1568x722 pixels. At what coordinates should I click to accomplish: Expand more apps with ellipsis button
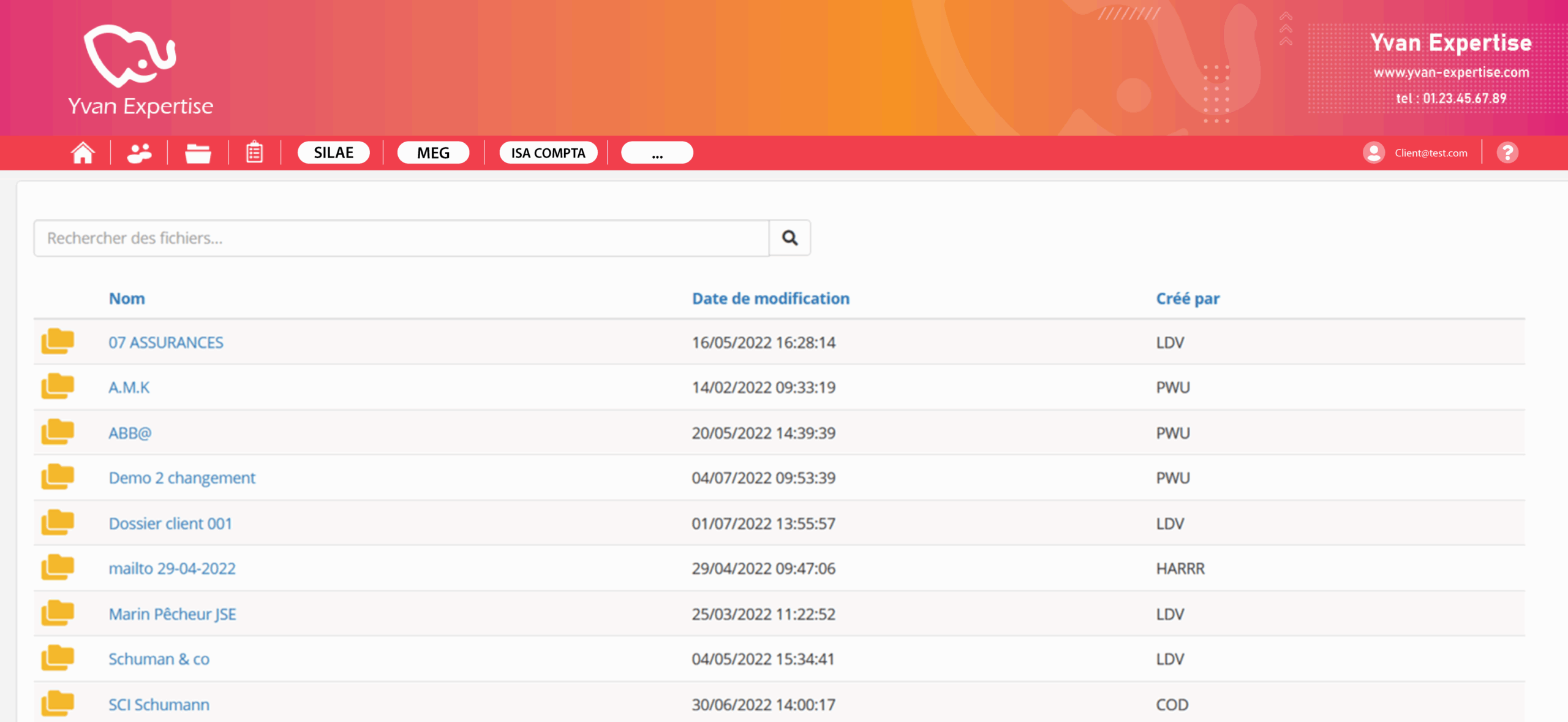(x=657, y=153)
